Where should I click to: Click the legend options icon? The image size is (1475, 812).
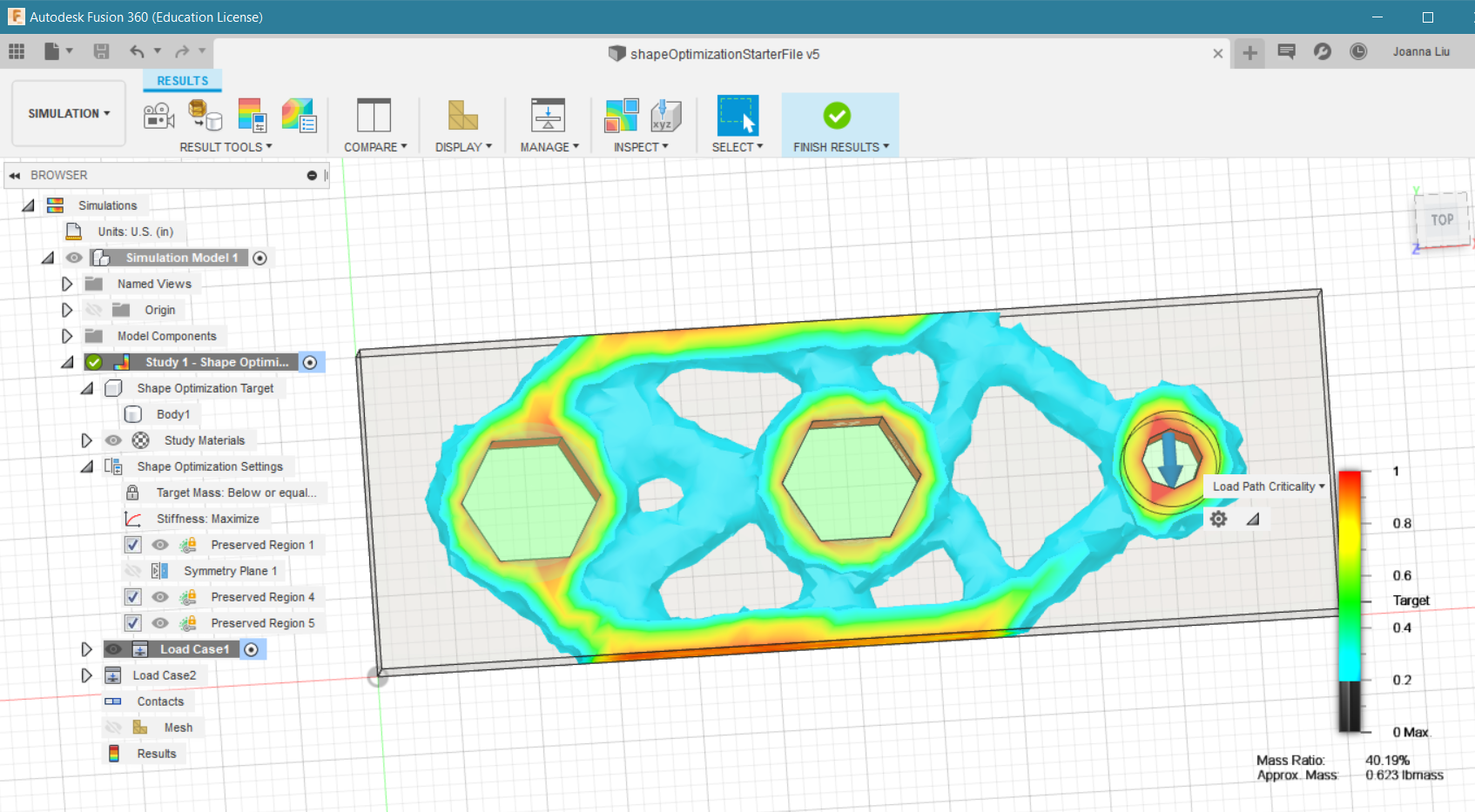252,115
